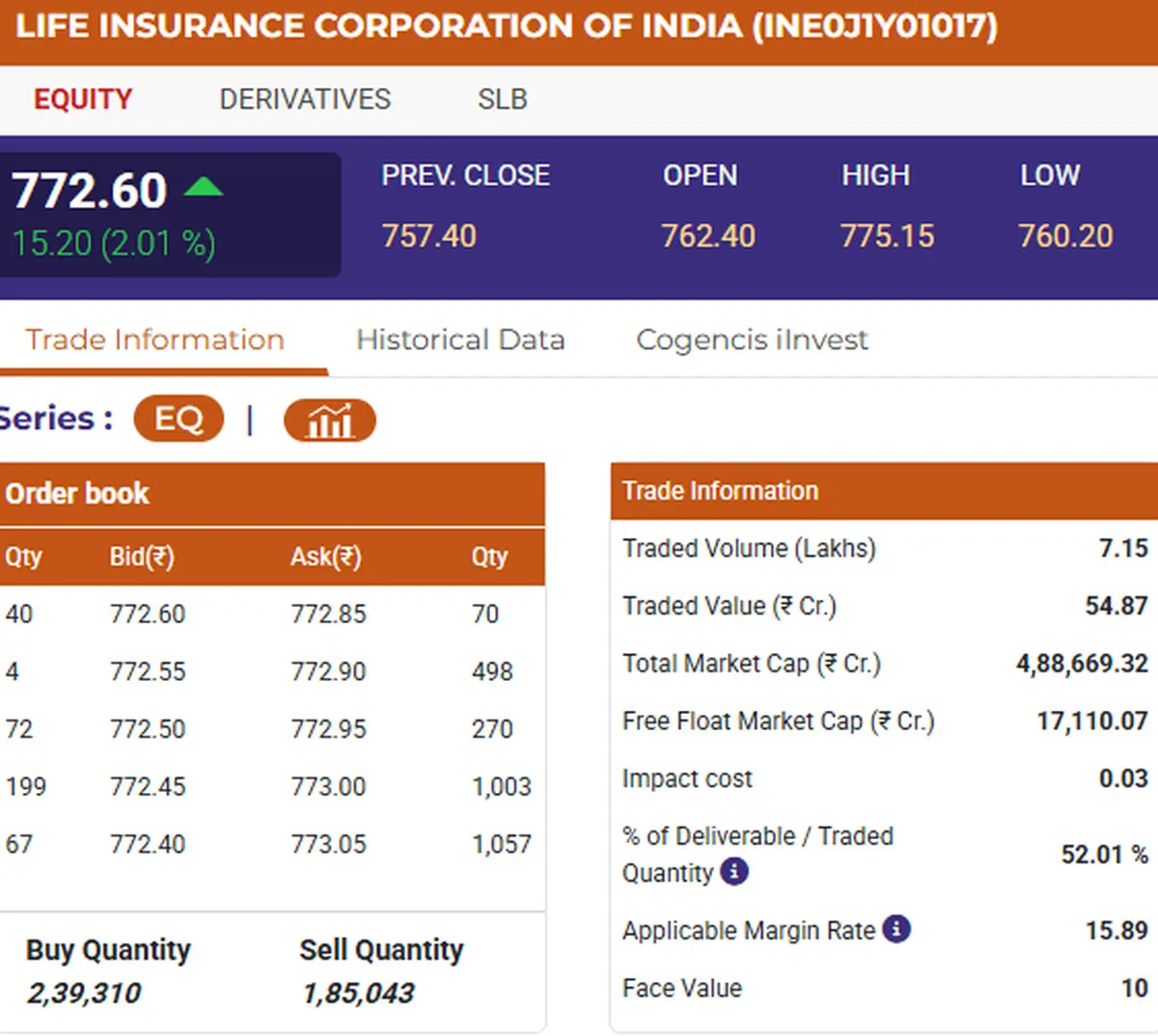Open the SLB tab
1158x1036 pixels.
pos(502,99)
